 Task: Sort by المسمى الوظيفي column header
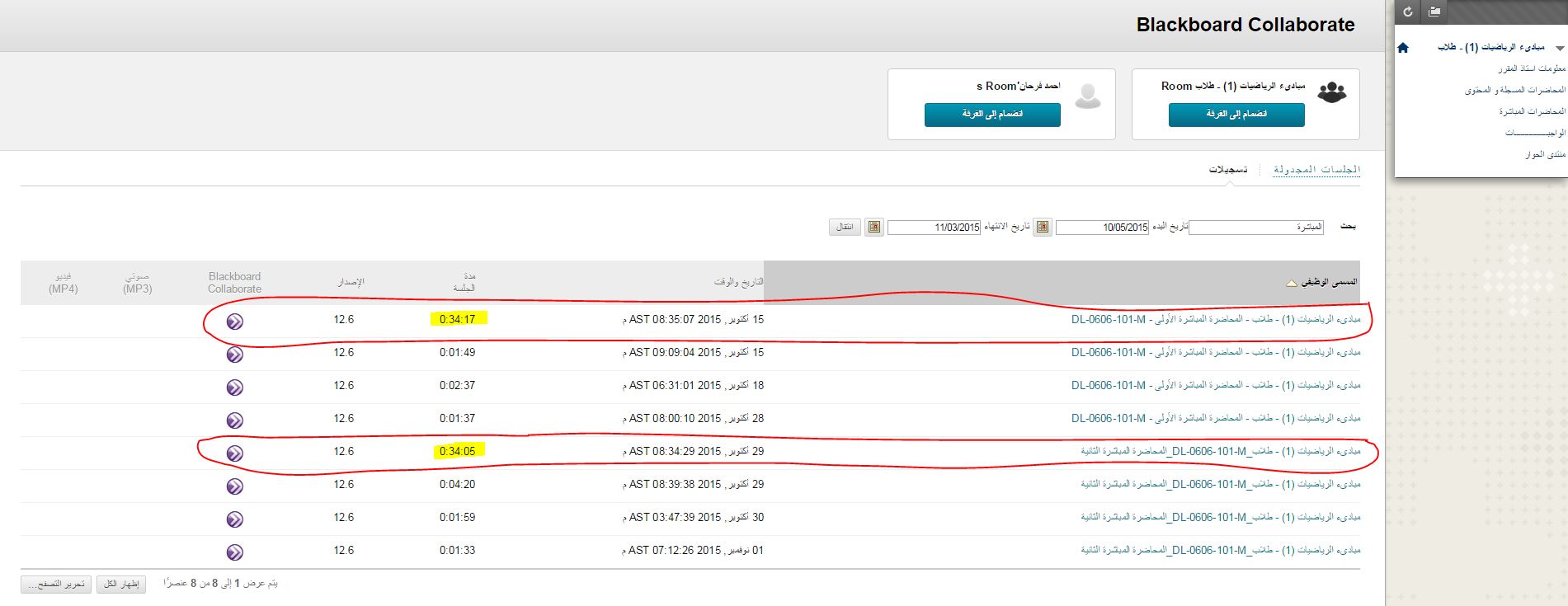[1328, 283]
